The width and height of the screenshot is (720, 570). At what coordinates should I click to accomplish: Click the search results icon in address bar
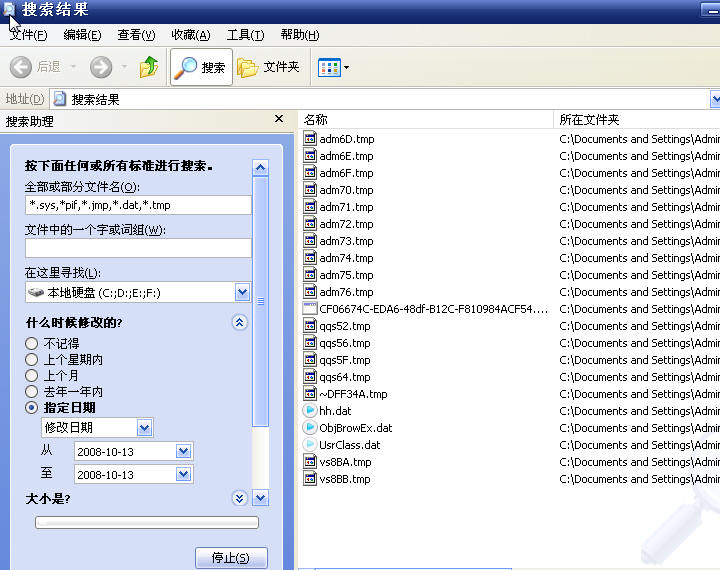pyautogui.click(x=59, y=99)
